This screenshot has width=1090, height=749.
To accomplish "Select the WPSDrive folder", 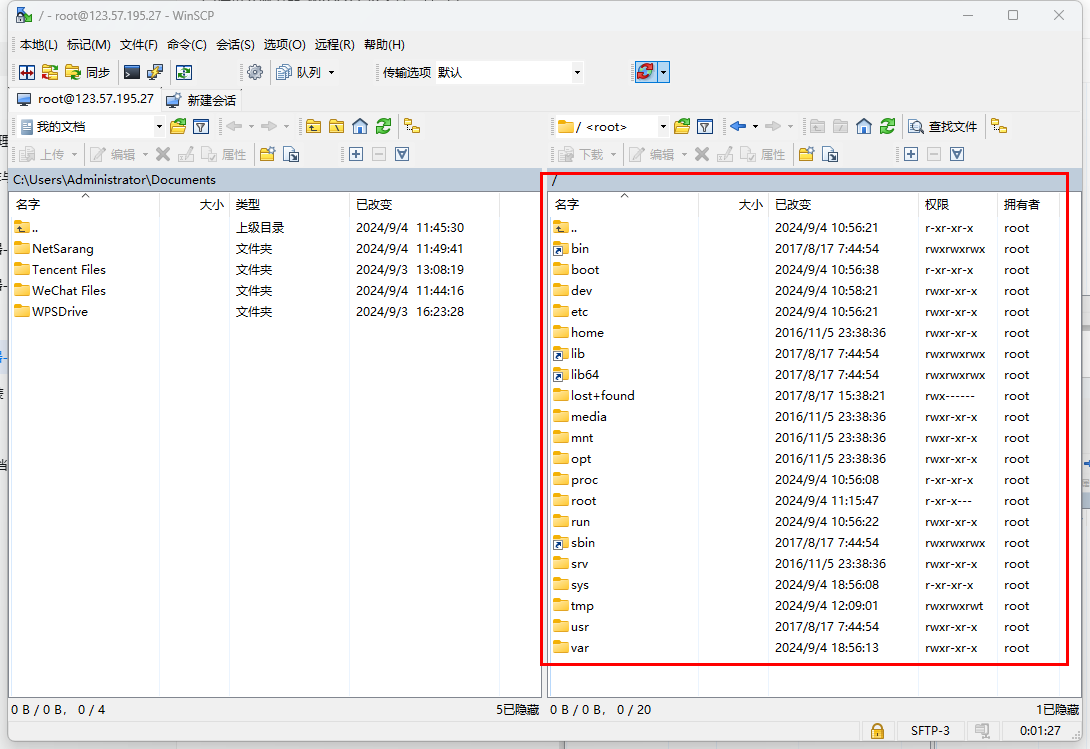I will pos(60,312).
